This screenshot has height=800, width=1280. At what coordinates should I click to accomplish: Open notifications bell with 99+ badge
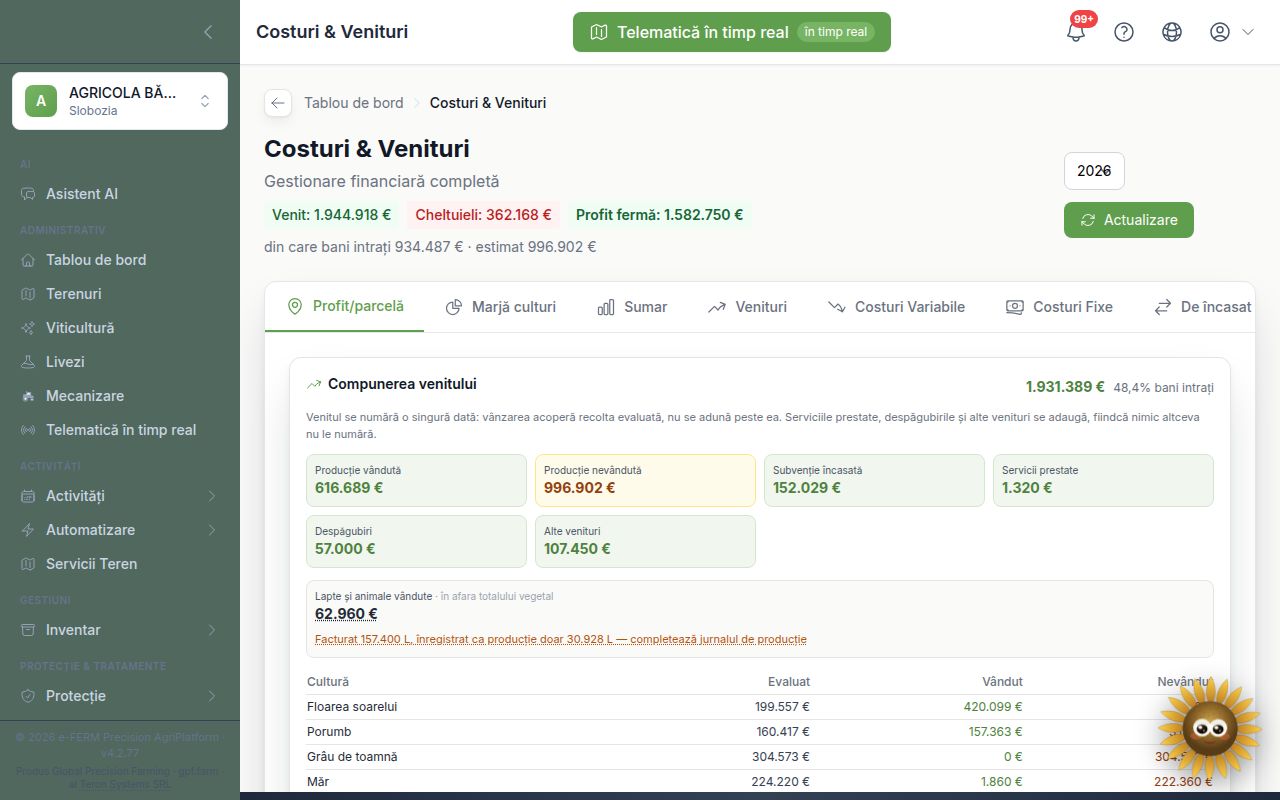tap(1076, 32)
